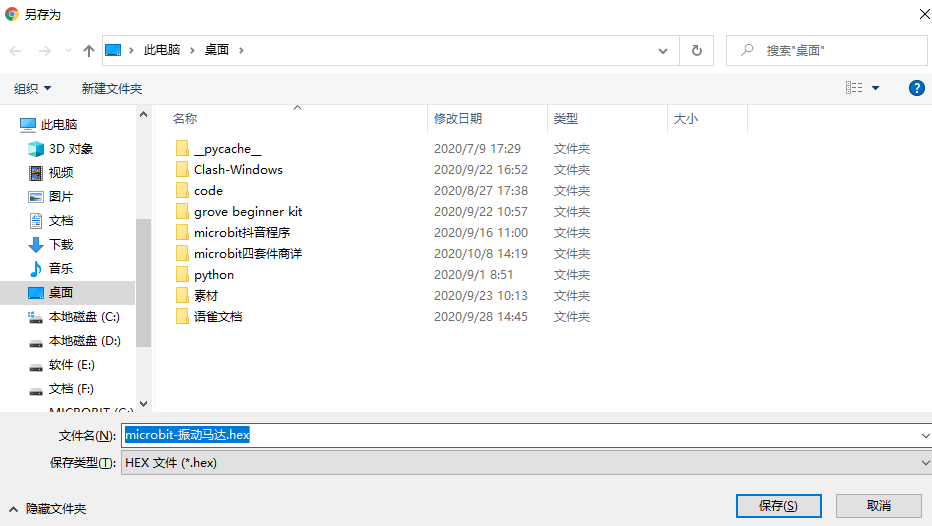Select the microbit抖音程序 folder icon
Viewport: 932px width, 526px height.
pos(182,232)
